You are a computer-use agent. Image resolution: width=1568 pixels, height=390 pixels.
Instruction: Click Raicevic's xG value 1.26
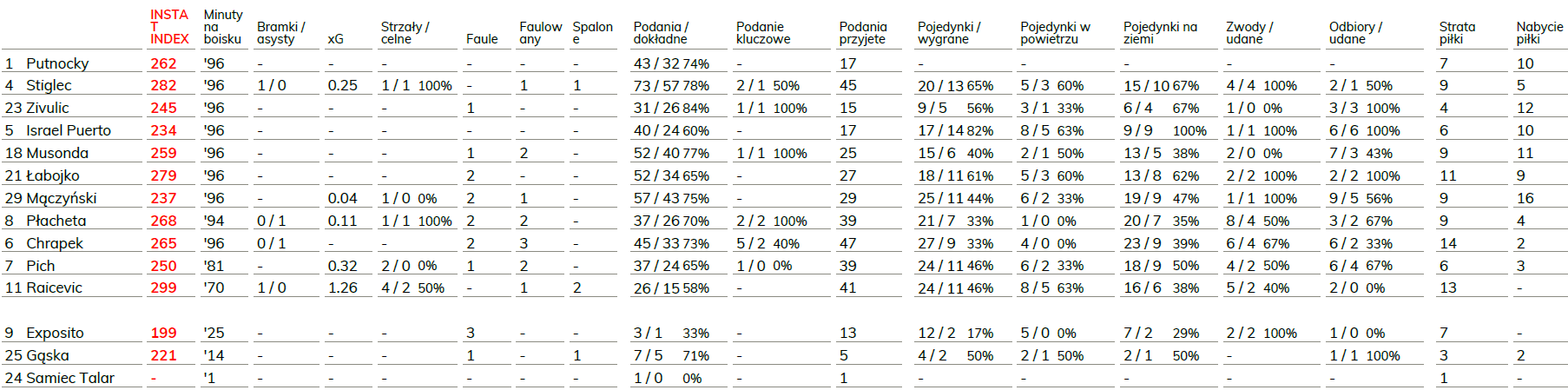(342, 288)
